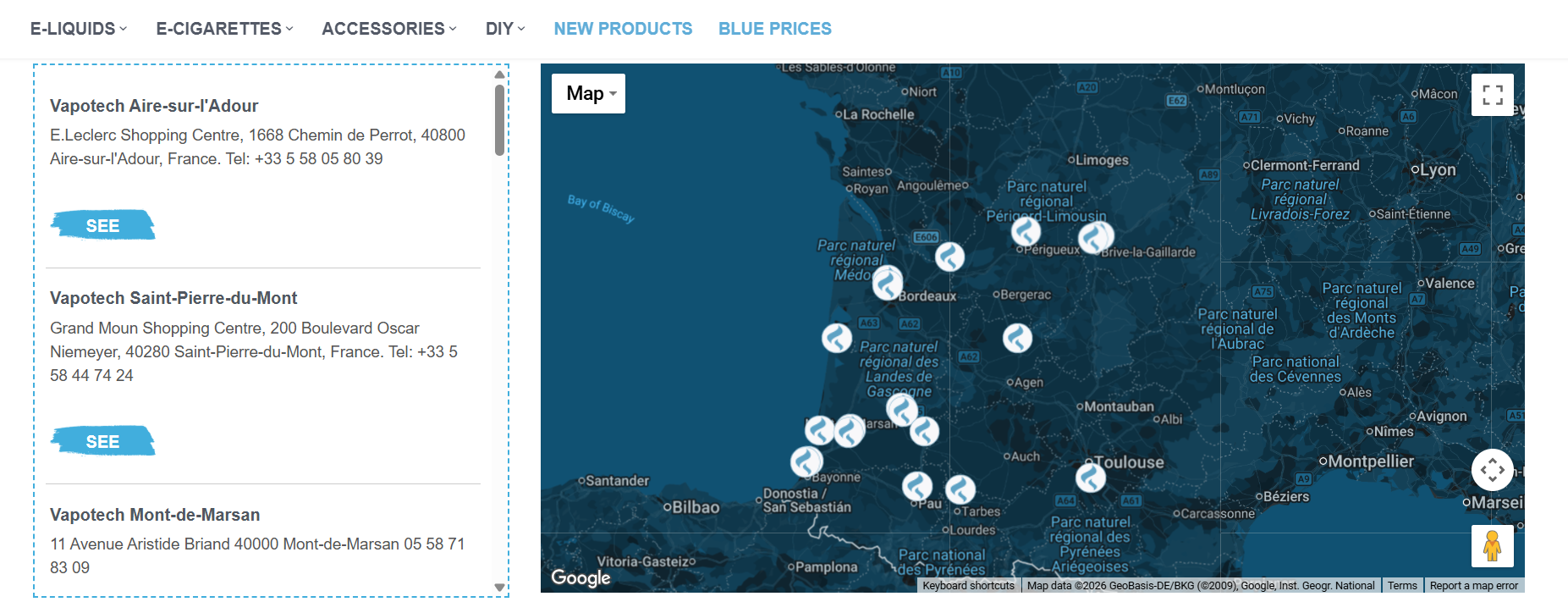Click the Mont-de-Marsan address text
1568x613 pixels.
[x=257, y=555]
